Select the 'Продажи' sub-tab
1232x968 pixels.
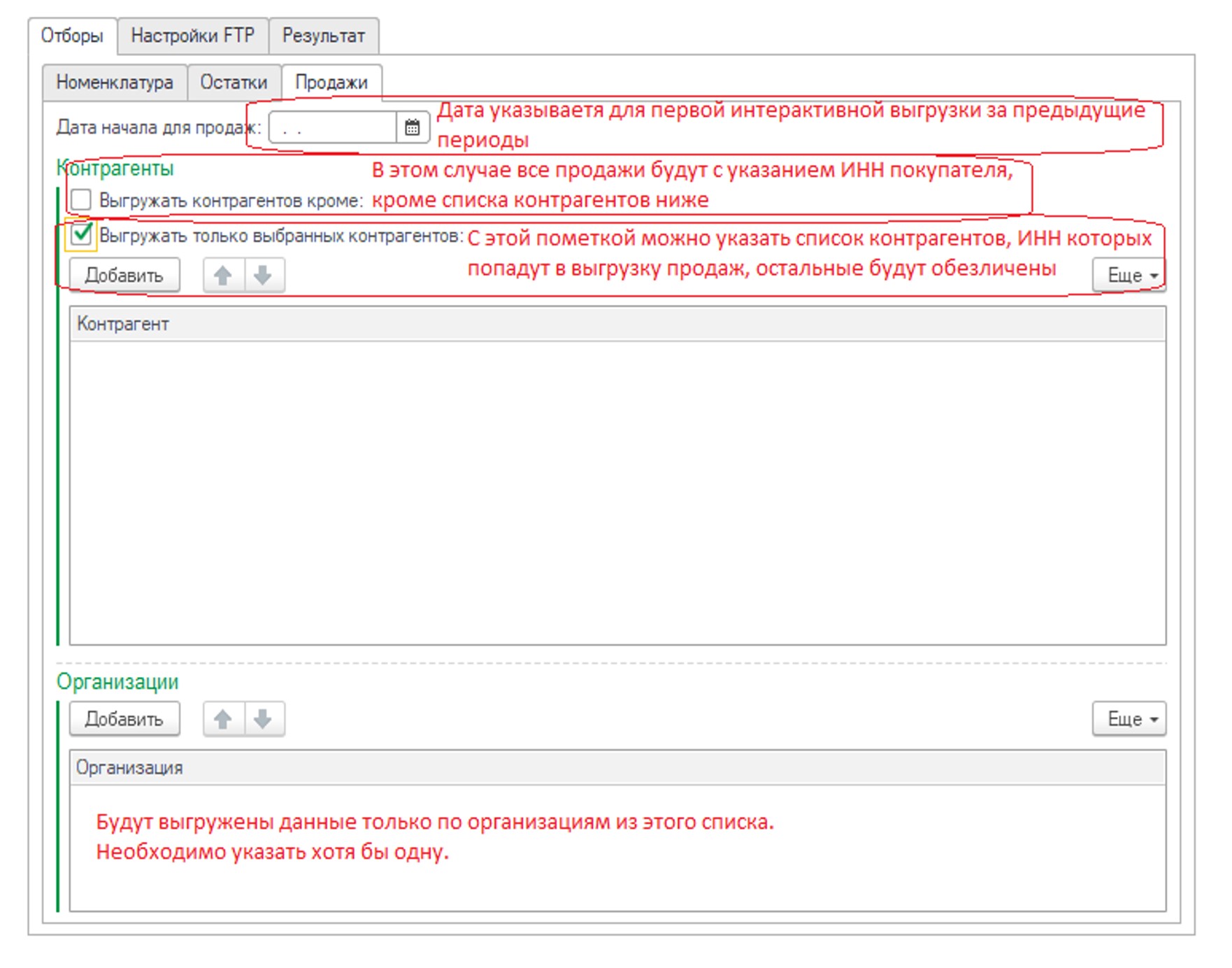click(x=331, y=83)
